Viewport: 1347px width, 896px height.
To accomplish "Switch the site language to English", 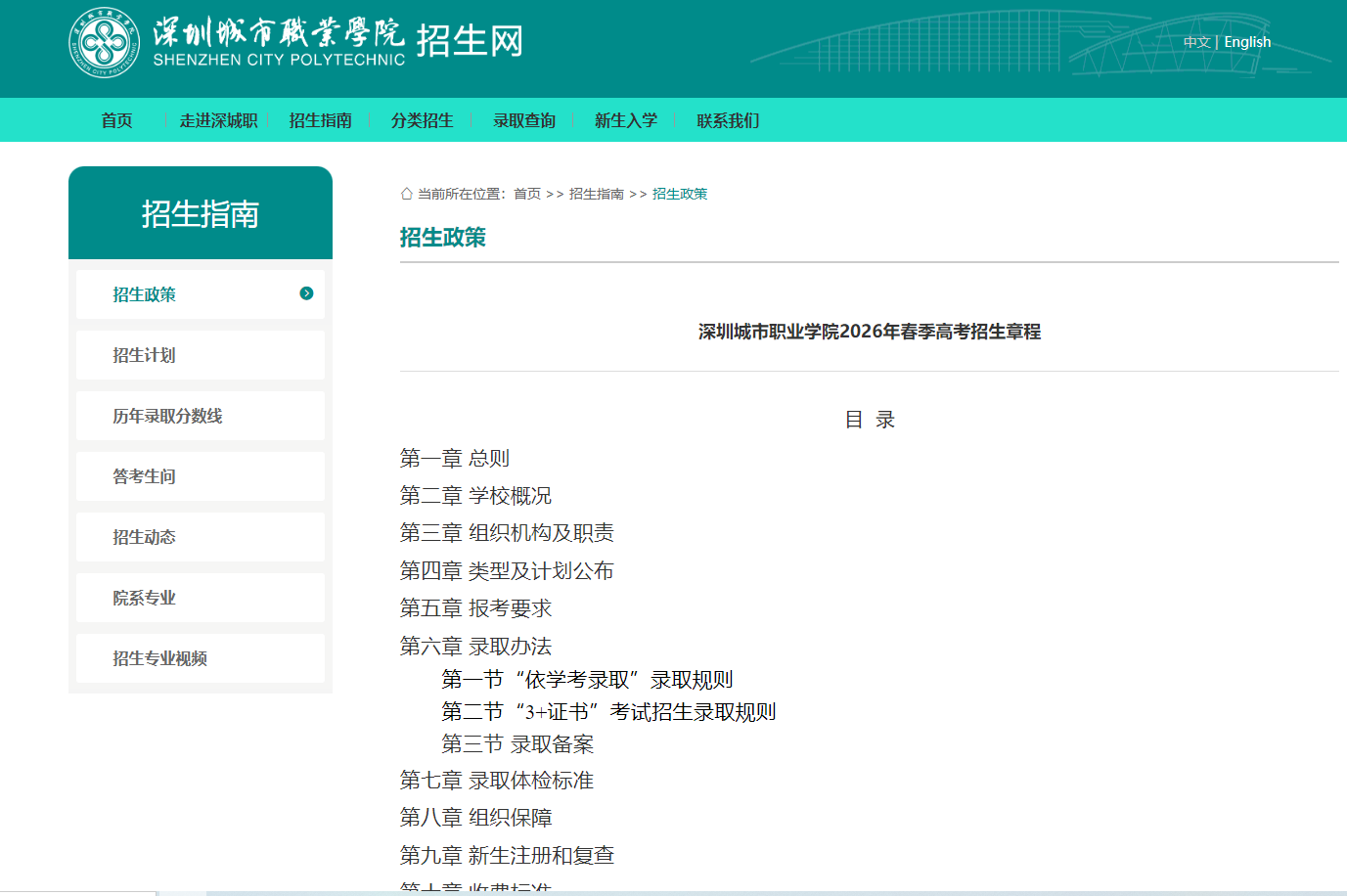I will pos(1246,41).
